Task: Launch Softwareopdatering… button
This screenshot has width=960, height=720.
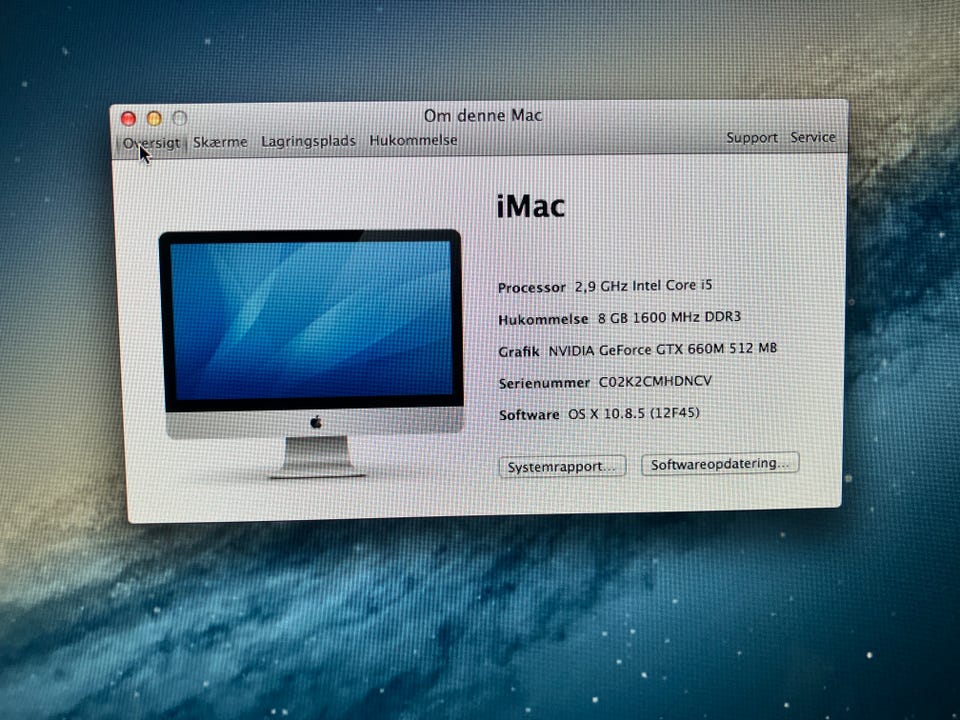Action: pos(720,463)
